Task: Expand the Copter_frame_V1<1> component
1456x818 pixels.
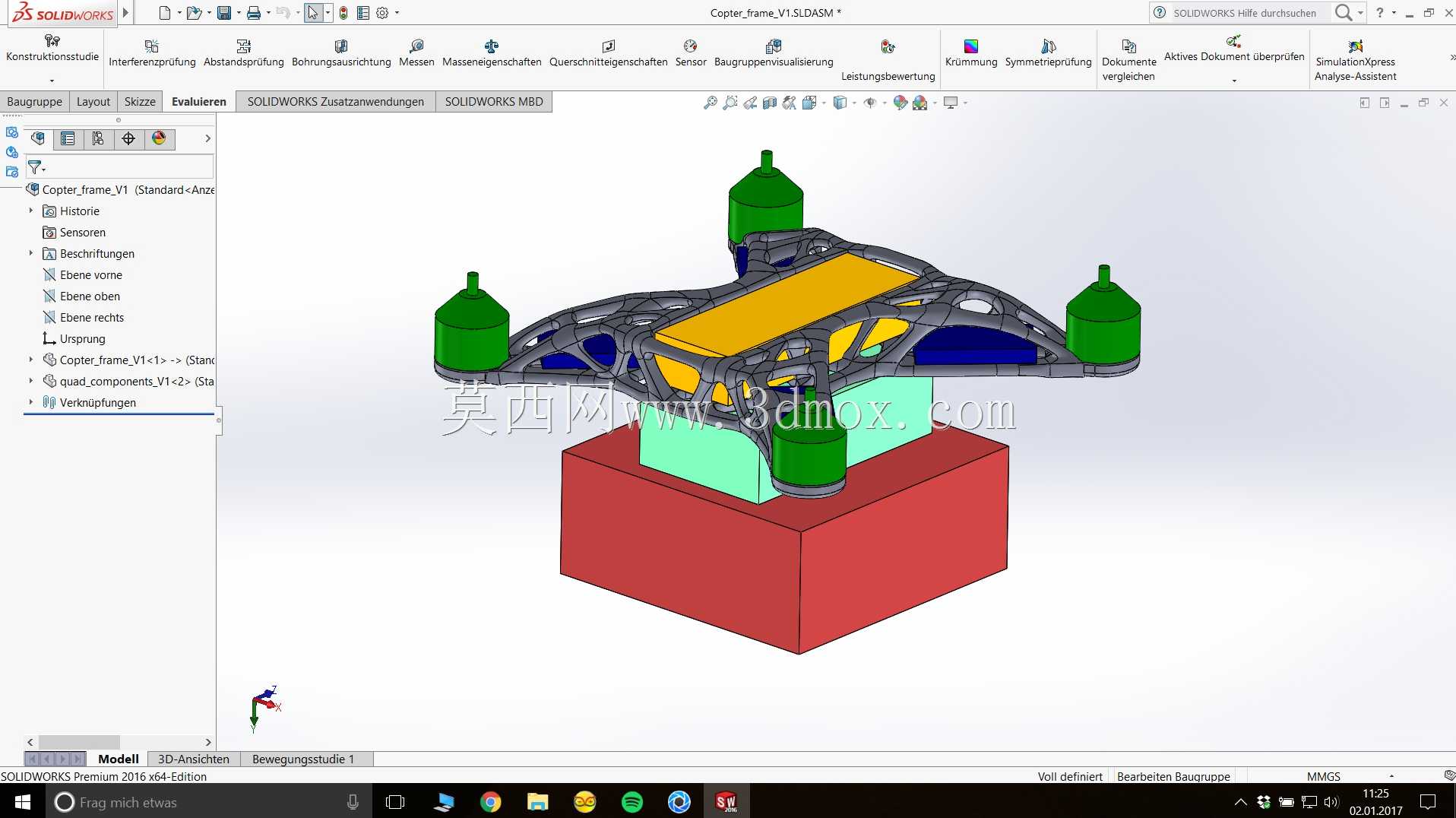Action: (31, 360)
